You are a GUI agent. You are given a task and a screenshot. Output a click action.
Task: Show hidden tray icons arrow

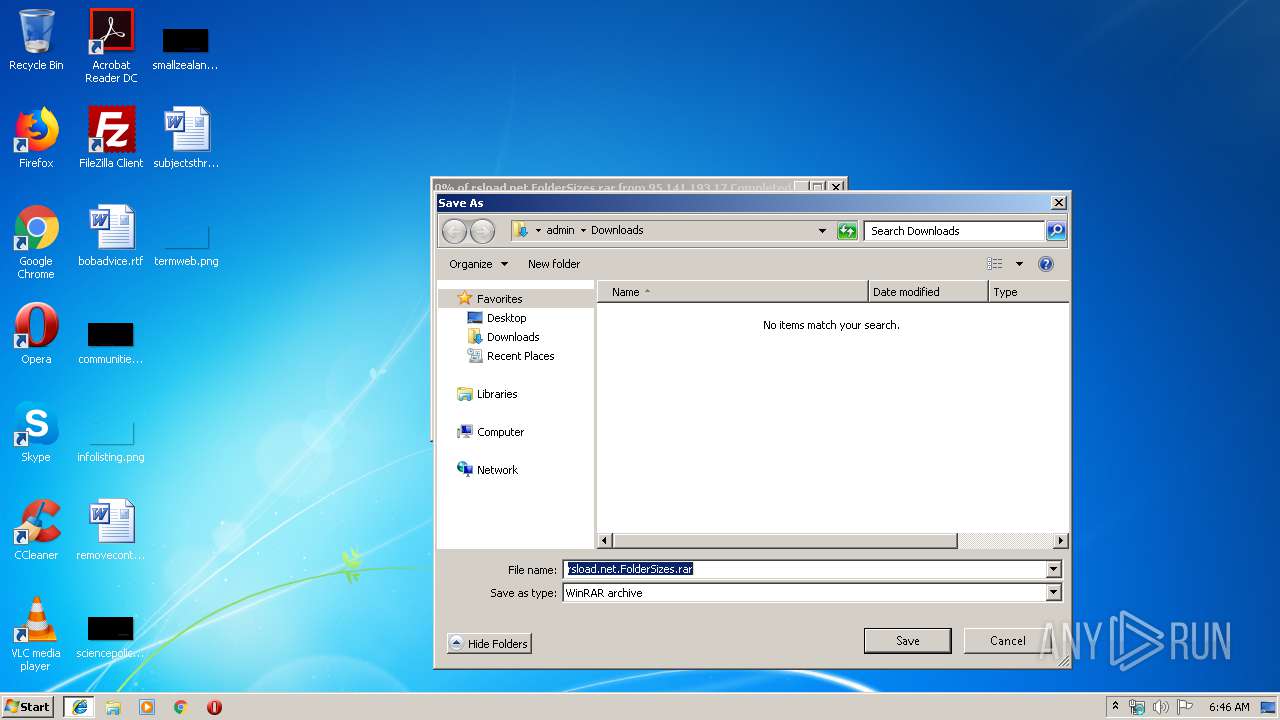click(1116, 707)
